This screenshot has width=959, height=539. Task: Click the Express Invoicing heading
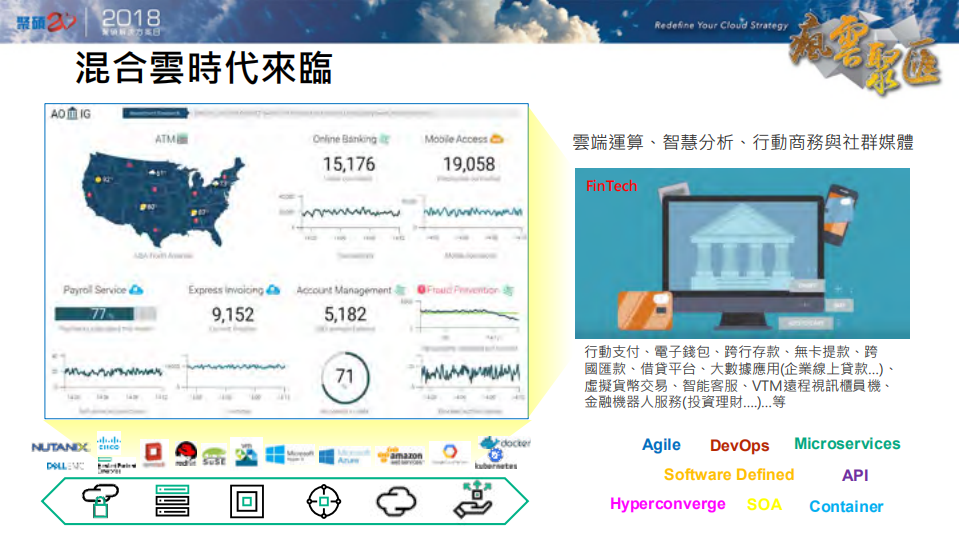tap(226, 289)
